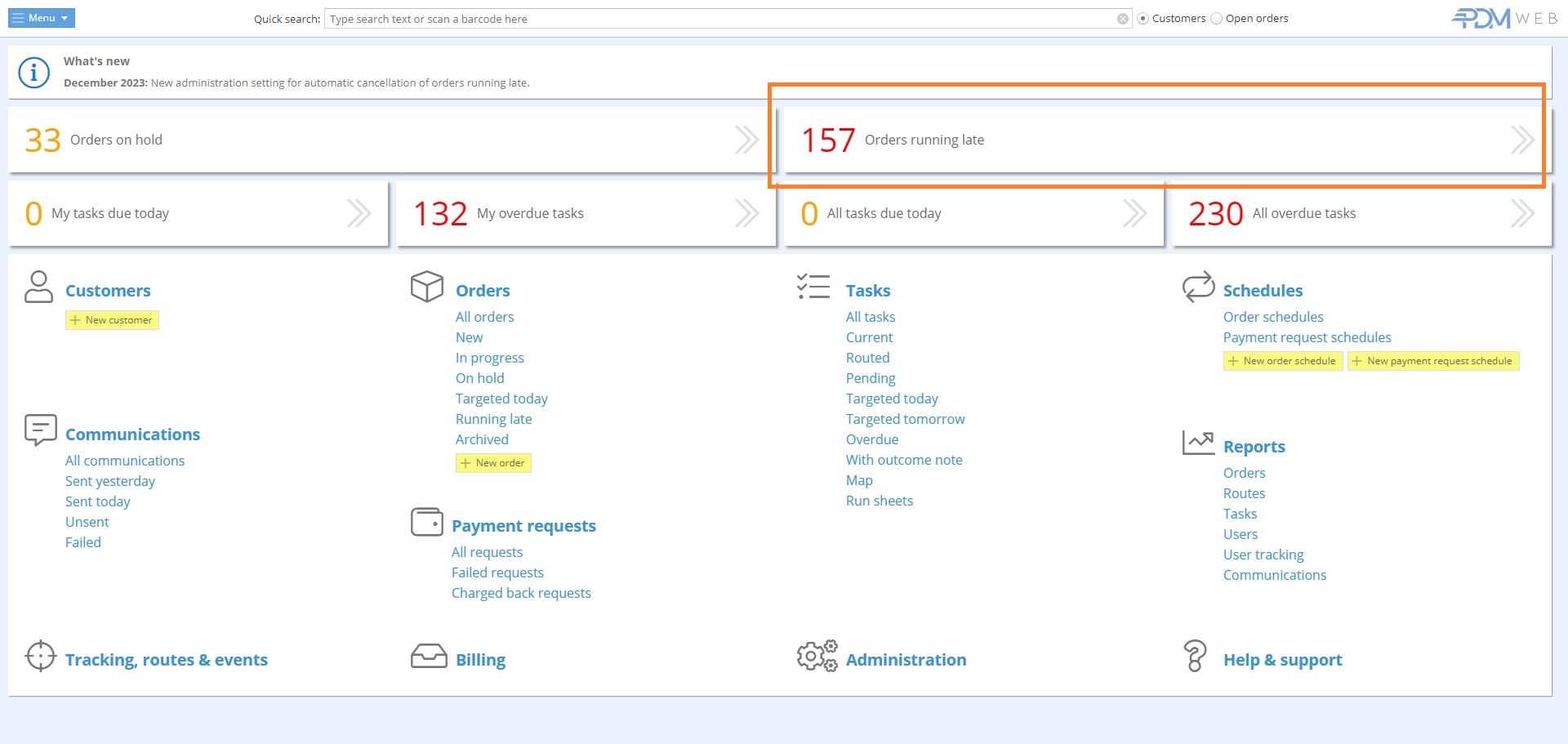Open the Menu dropdown
Screen dimensions: 1568x744
[x=41, y=18]
